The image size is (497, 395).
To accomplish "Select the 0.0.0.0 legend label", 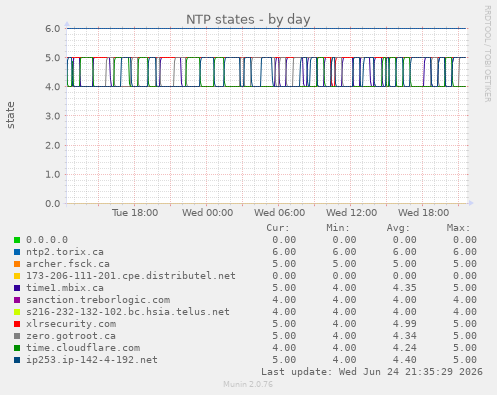I will [x=47, y=240].
